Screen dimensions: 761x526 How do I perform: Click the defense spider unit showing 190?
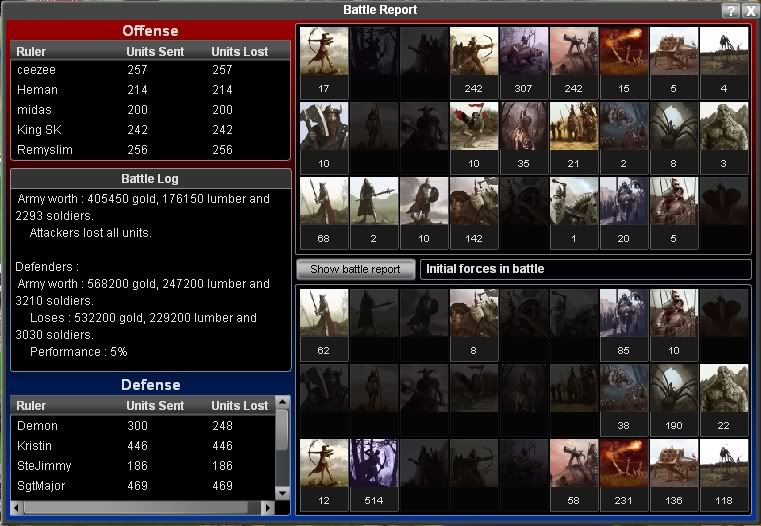(x=674, y=400)
